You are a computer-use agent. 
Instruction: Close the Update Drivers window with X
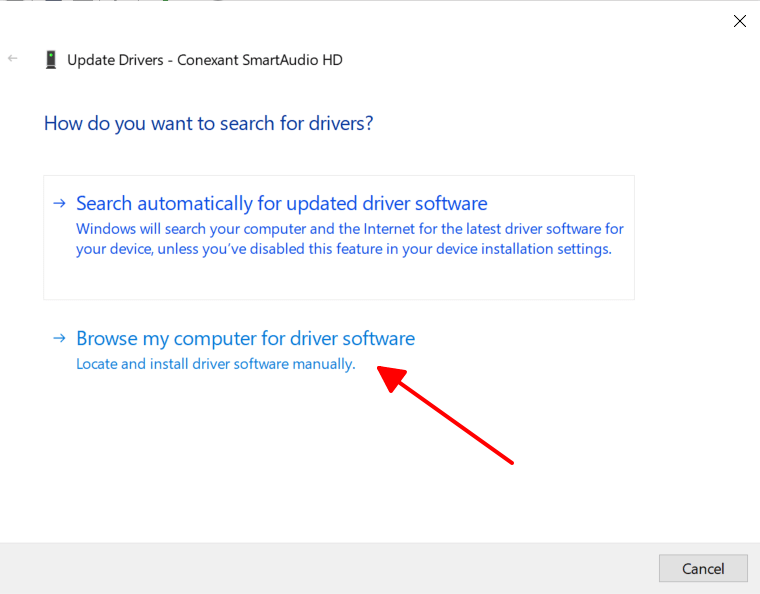point(740,21)
